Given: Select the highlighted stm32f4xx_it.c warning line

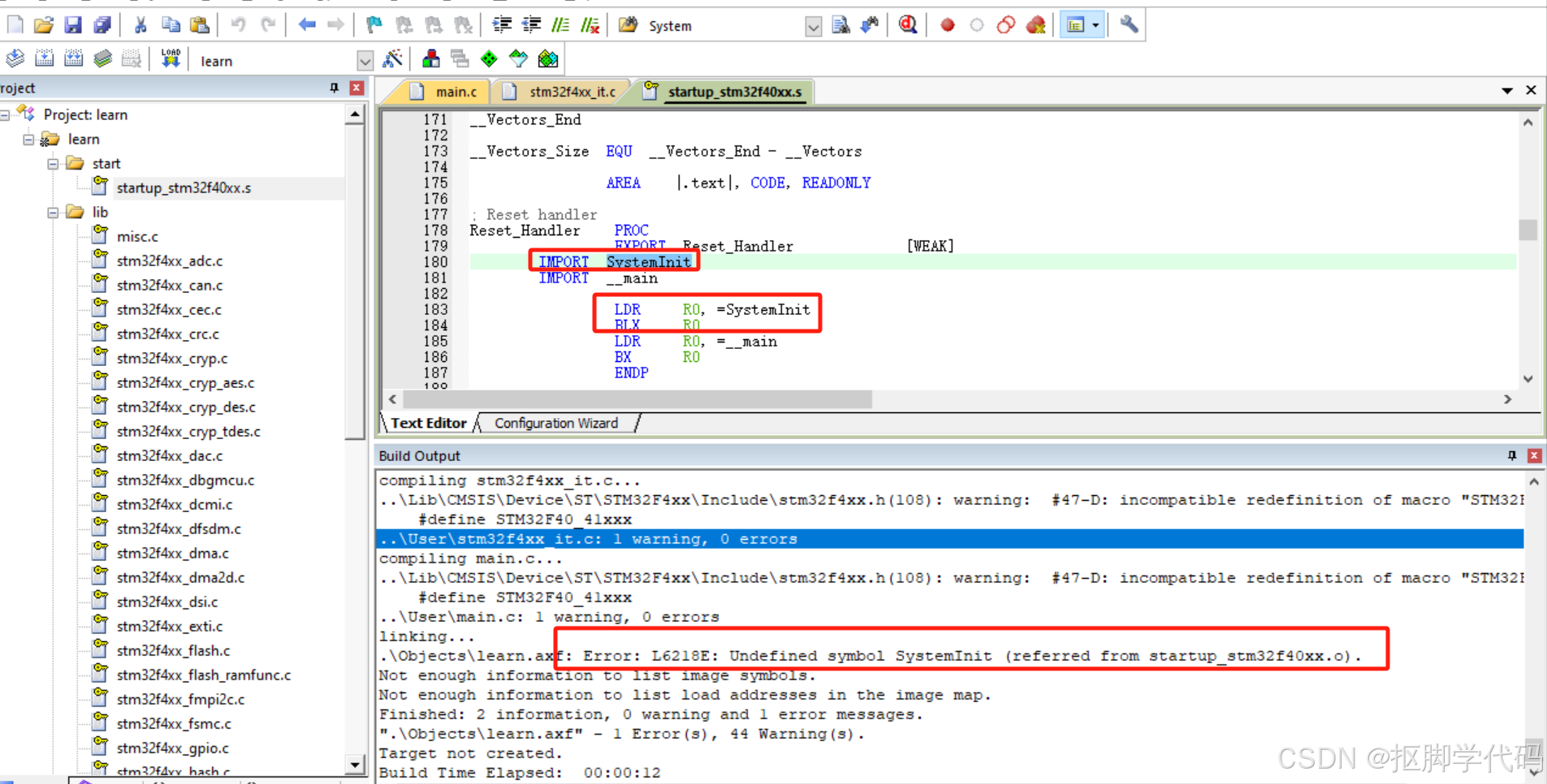Looking at the screenshot, I should tap(949, 539).
